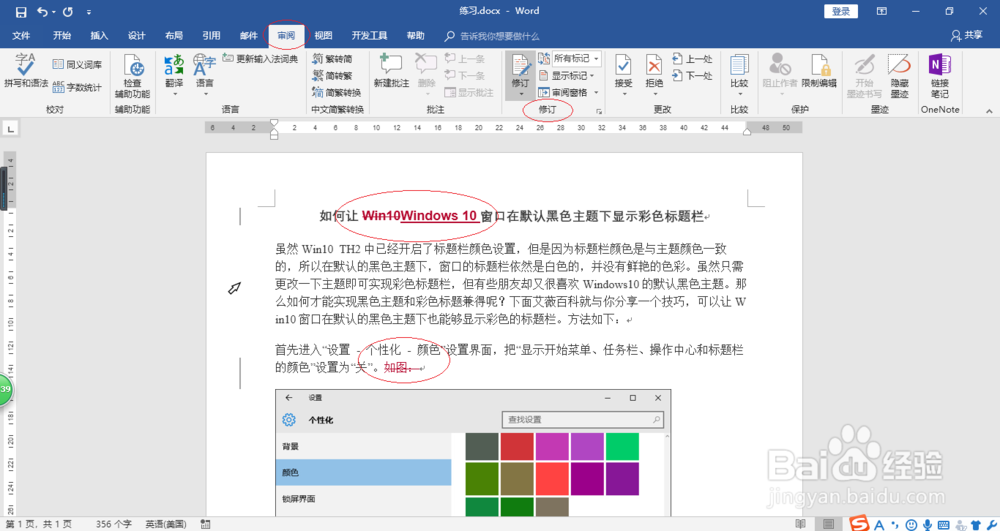Switch to the 插入 tab
Viewport: 1000px width, 531px height.
pyautogui.click(x=99, y=36)
